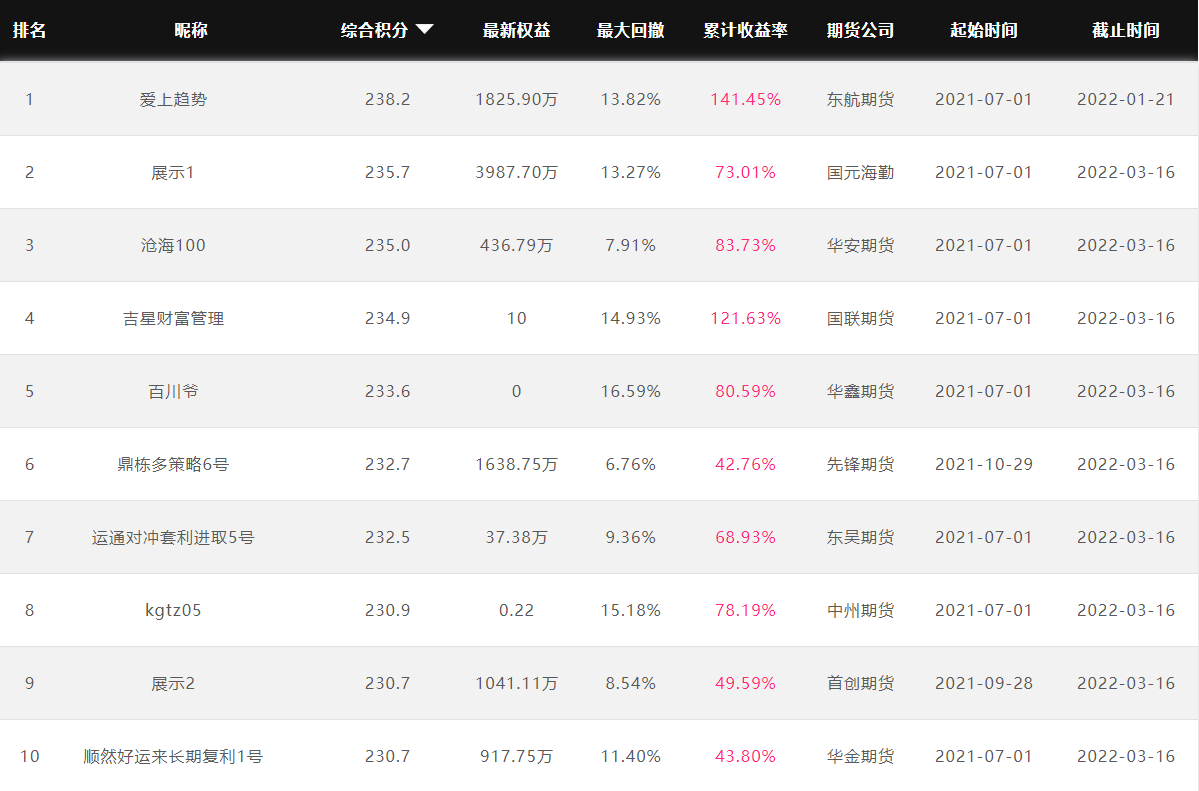The width and height of the screenshot is (1199, 791).
Task: Open nickname 沧海100
Action: [173, 246]
